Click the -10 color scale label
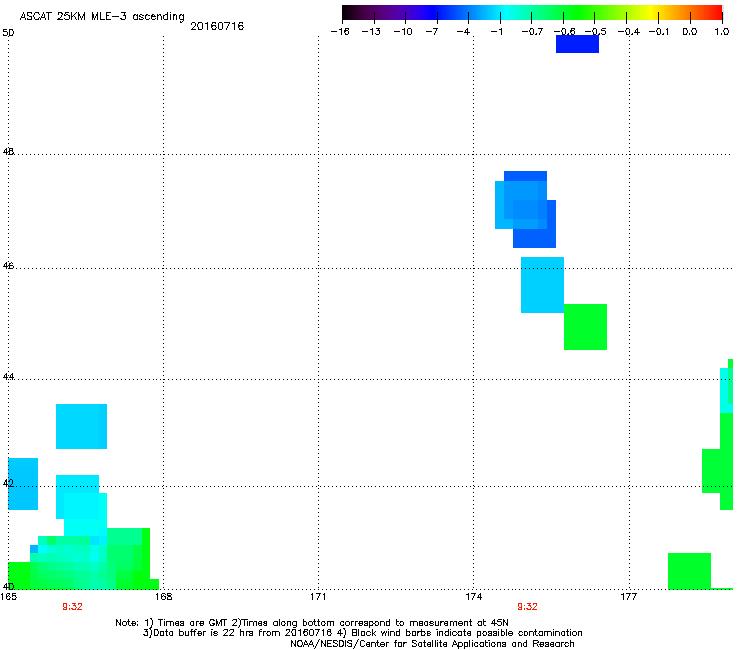 click(x=403, y=32)
